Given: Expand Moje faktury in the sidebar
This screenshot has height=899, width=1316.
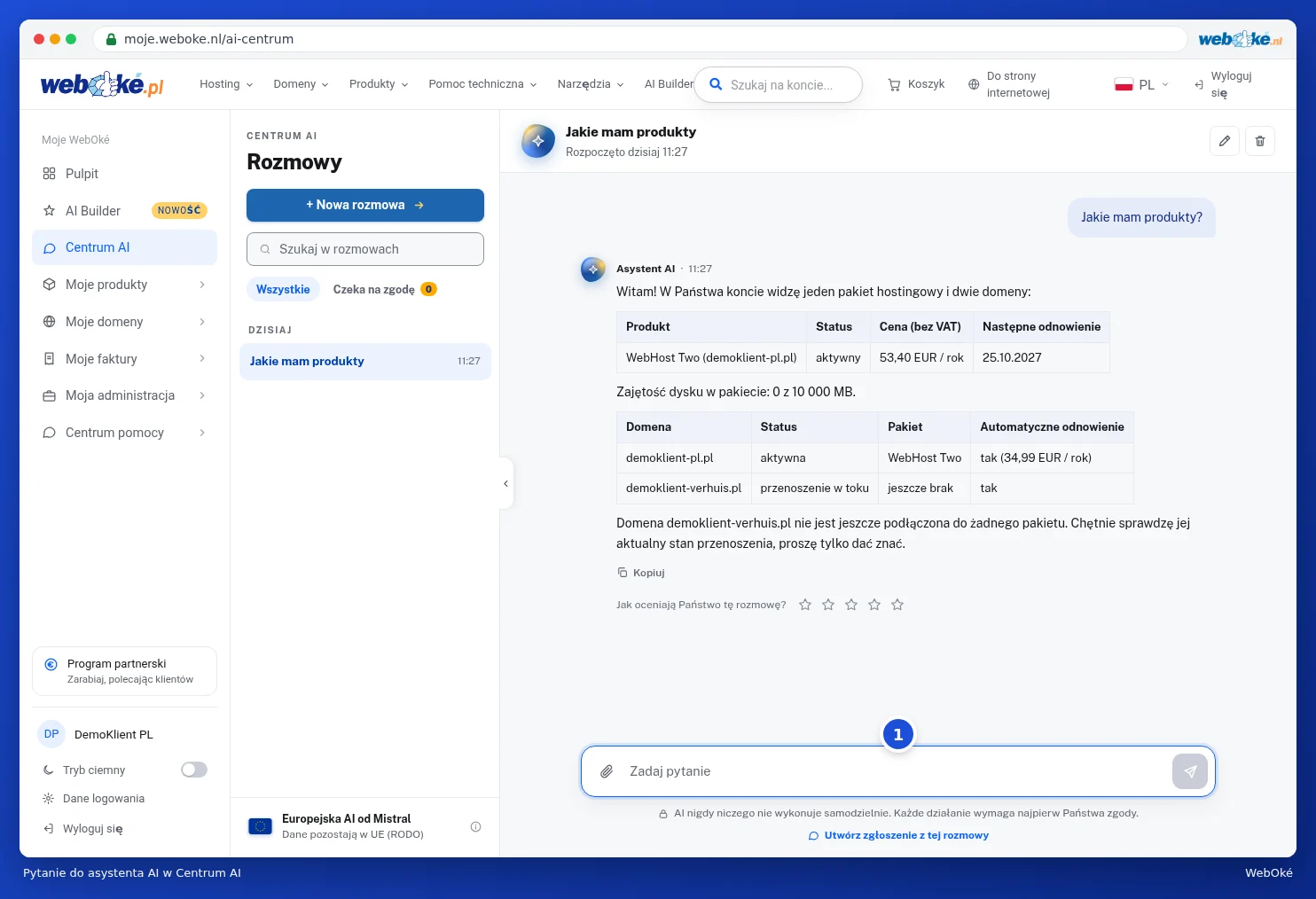Looking at the screenshot, I should pos(125,359).
